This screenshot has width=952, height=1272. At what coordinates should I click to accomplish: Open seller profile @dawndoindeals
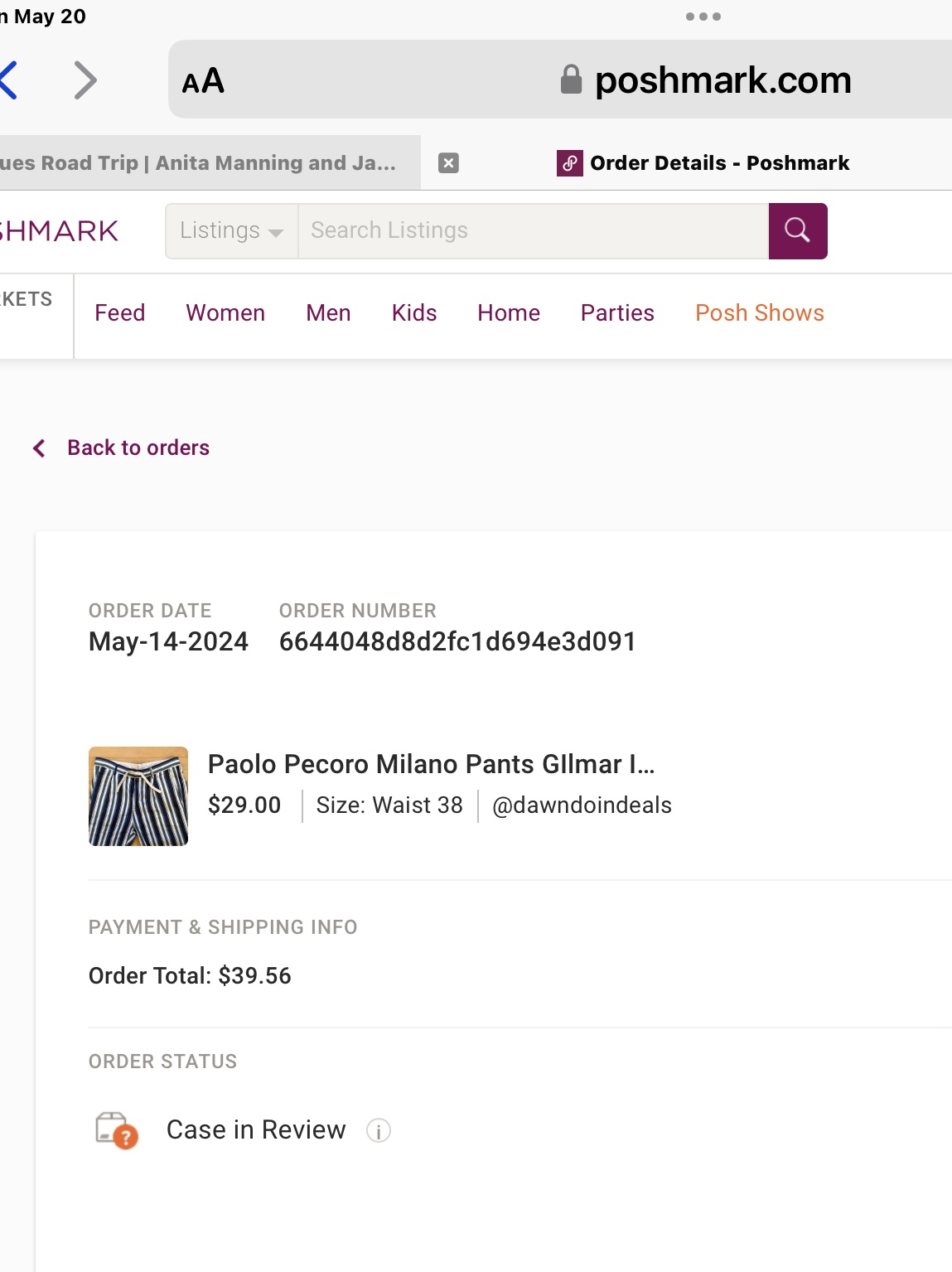[582, 805]
